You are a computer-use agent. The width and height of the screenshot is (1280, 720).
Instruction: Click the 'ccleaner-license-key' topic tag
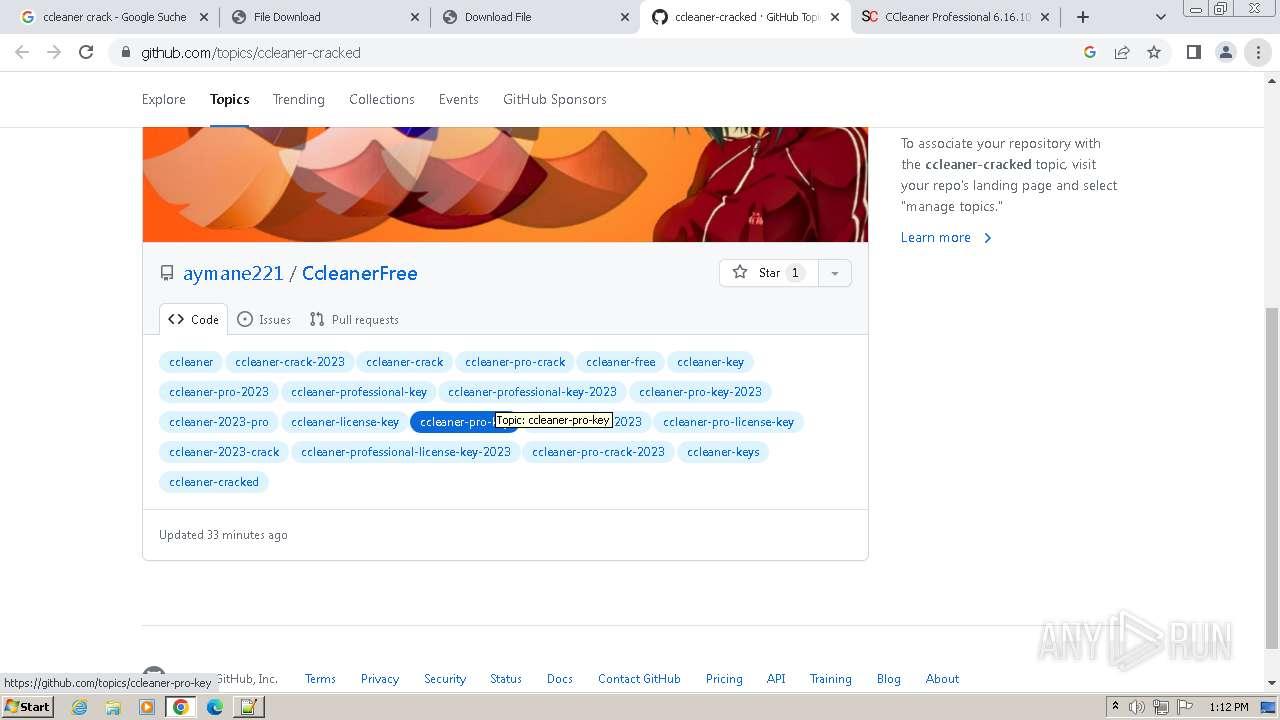click(x=345, y=422)
